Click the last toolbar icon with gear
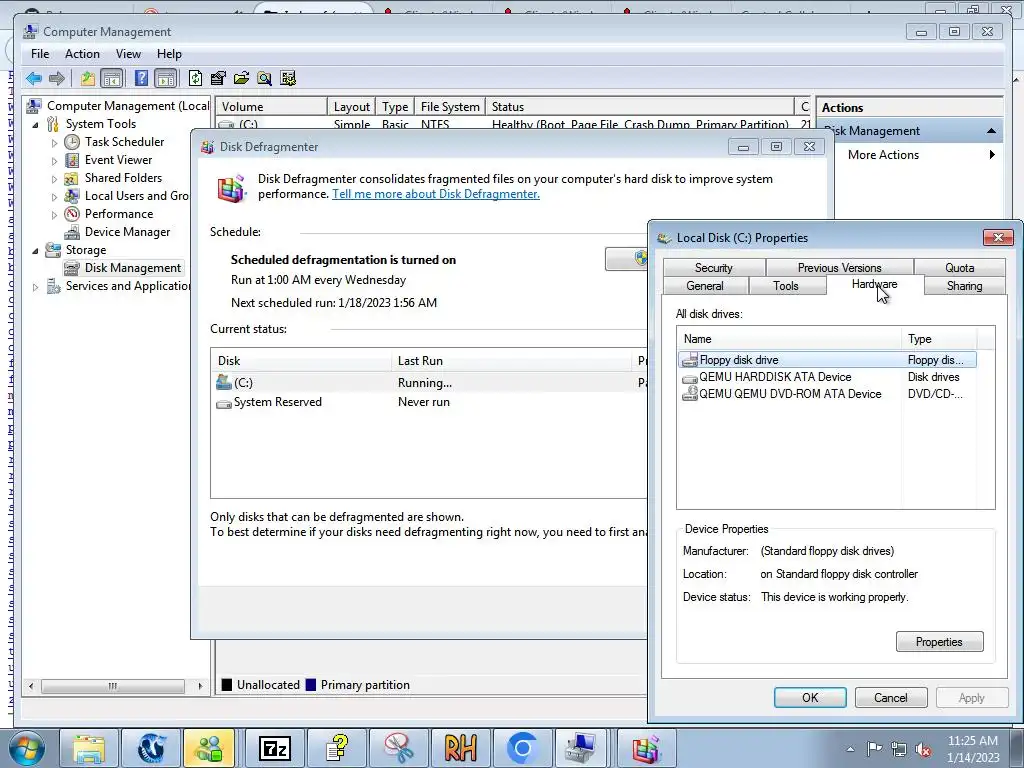 click(x=288, y=79)
